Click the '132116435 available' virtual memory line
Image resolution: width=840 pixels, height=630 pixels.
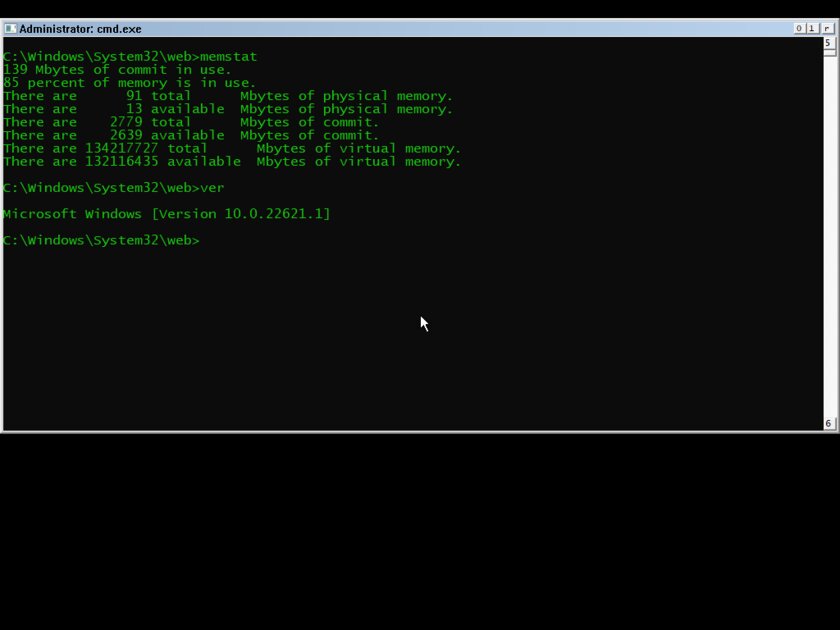click(231, 161)
